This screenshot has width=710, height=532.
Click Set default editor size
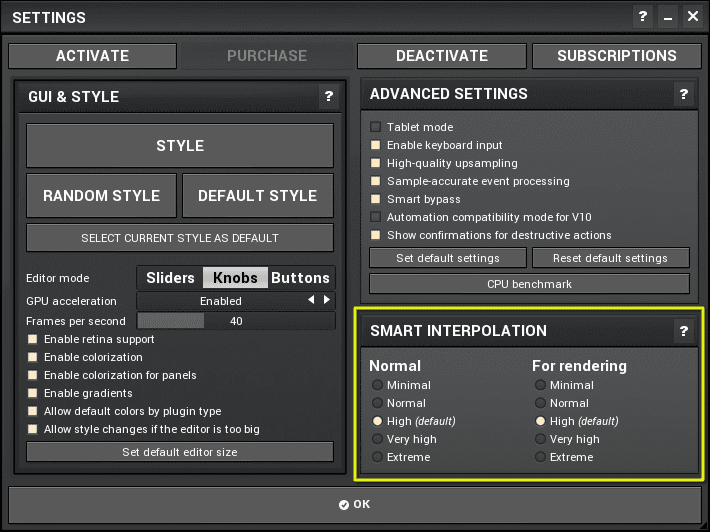click(x=180, y=452)
